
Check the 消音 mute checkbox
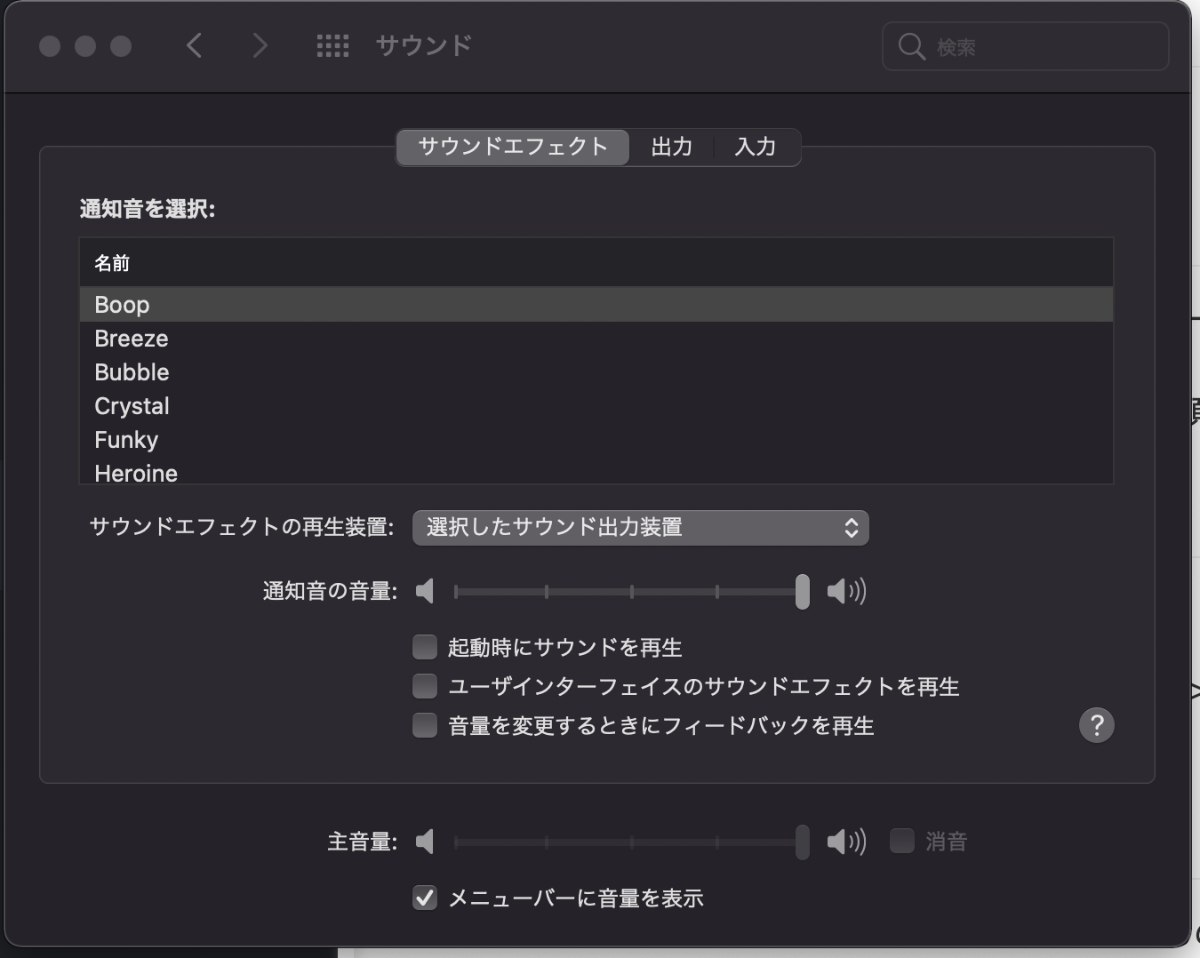coord(902,841)
